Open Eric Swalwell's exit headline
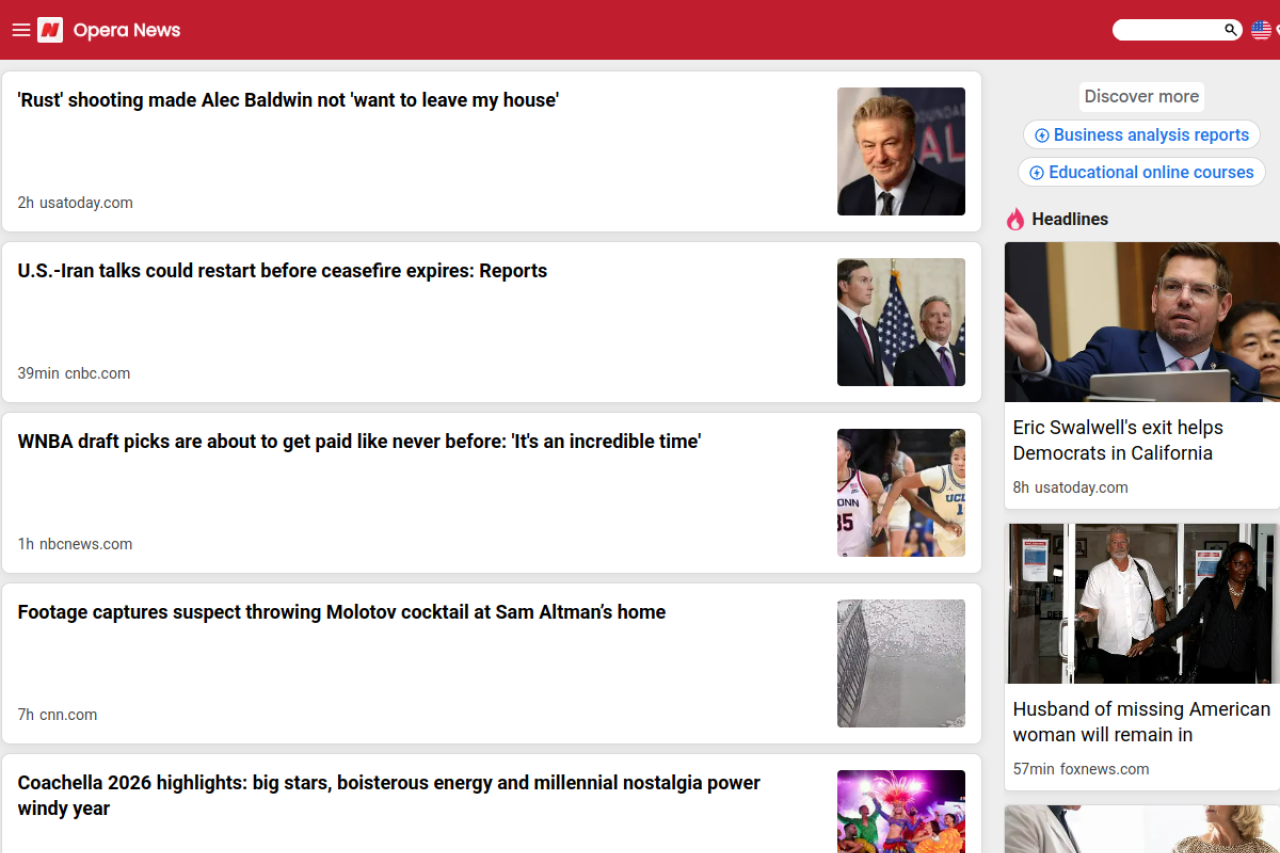Viewport: 1280px width, 853px height. point(1117,440)
